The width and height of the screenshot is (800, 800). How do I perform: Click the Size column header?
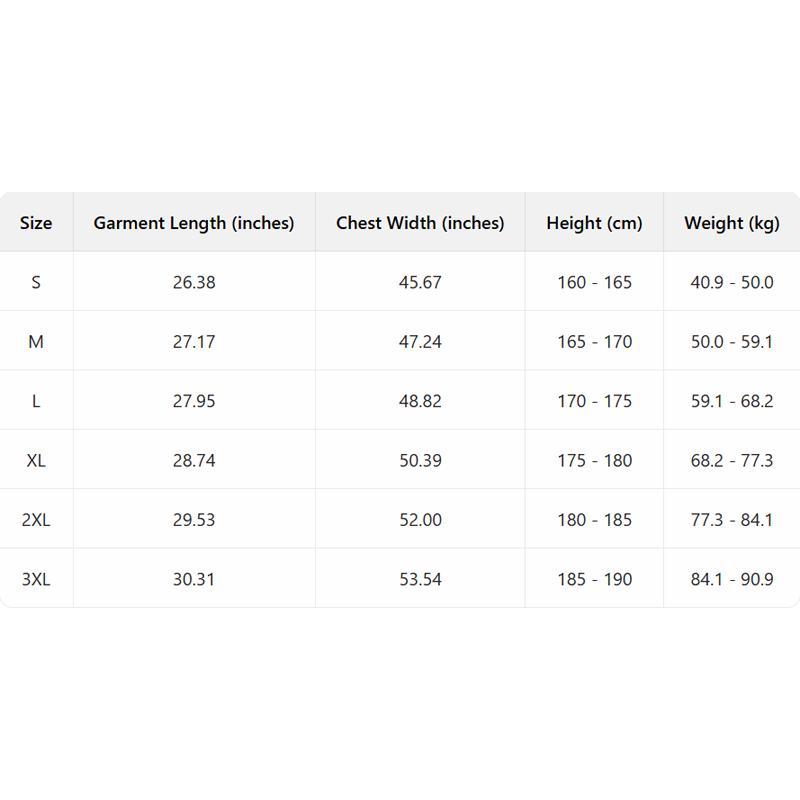pos(36,223)
